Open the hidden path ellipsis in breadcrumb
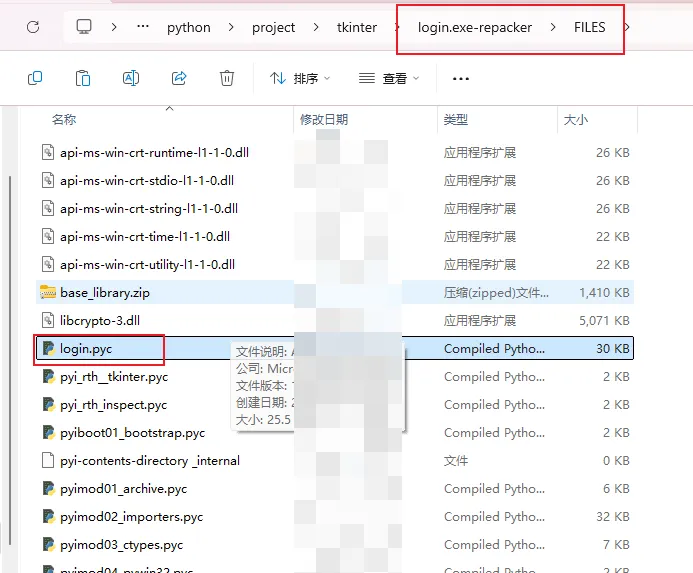 tap(143, 26)
